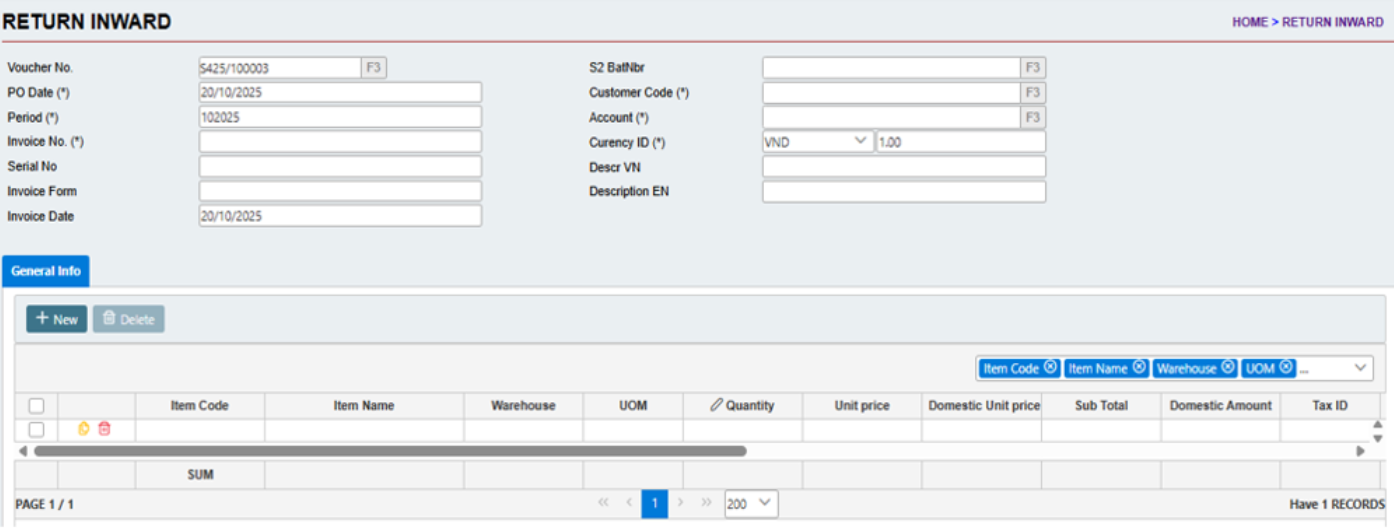Viewport: 1394px width, 531px height.
Task: Click into the Invoice No. input field
Action: point(340,142)
